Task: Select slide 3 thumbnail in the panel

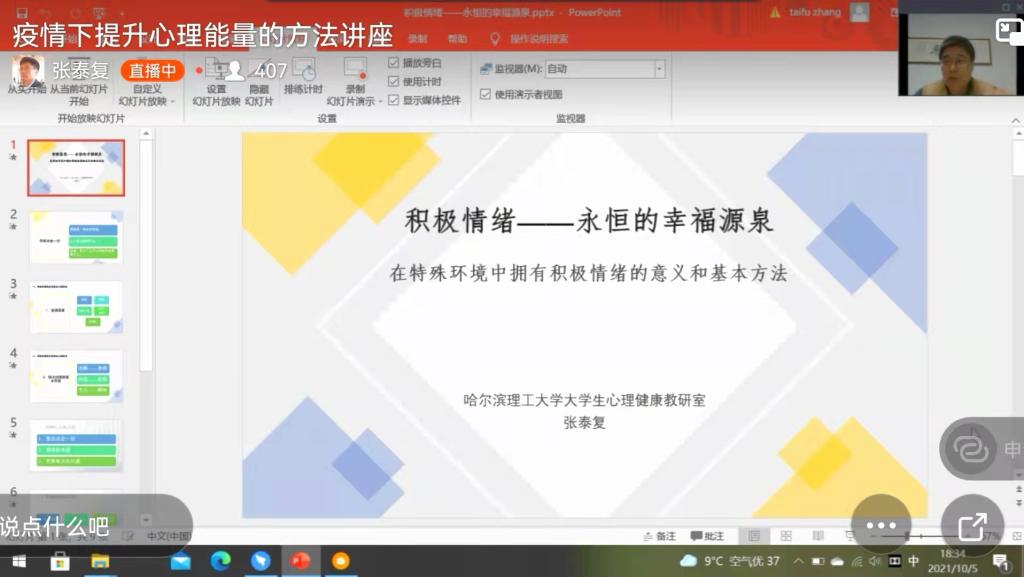Action: tap(76, 307)
